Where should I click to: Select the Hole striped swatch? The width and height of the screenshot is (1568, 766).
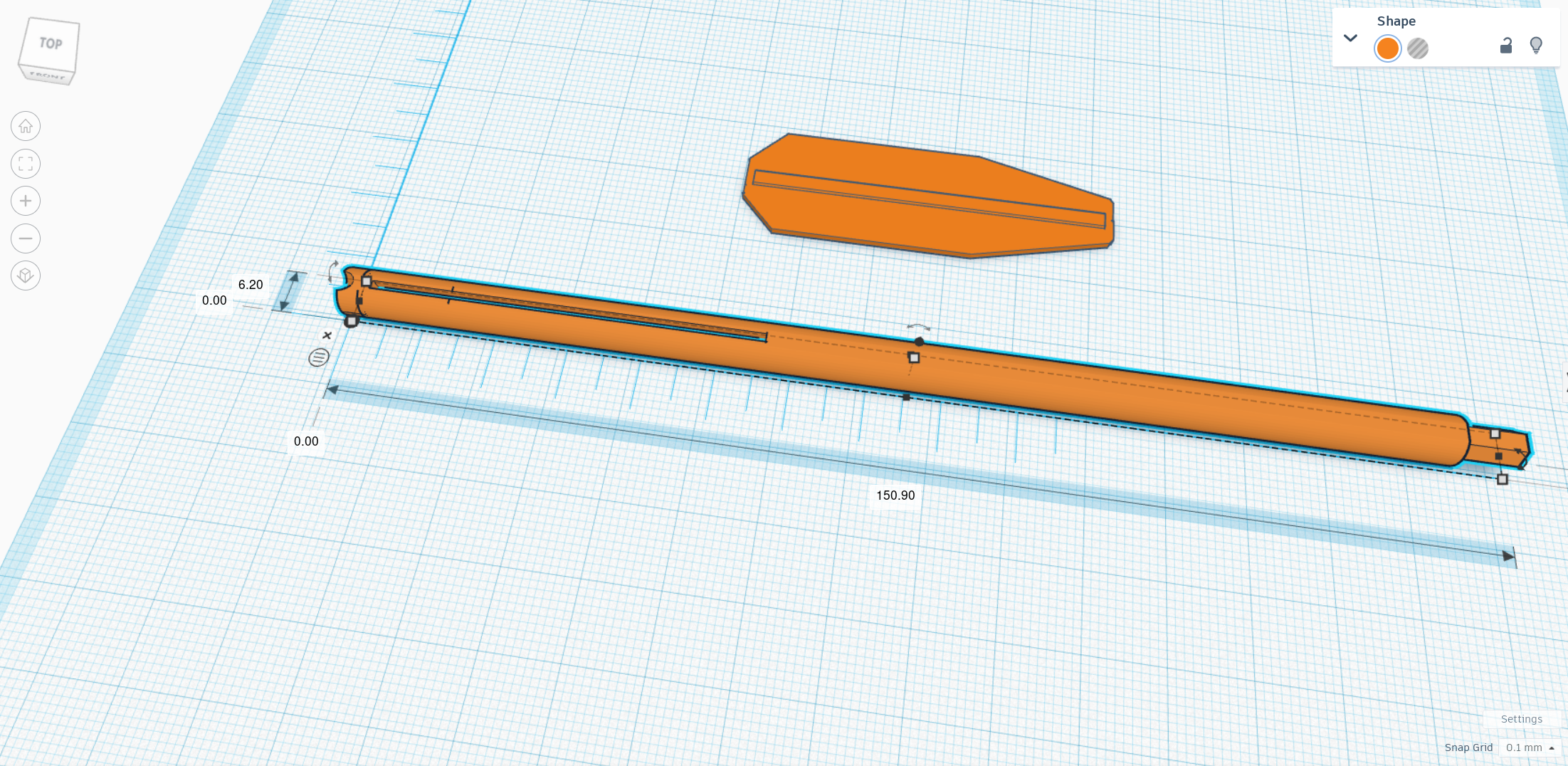pyautogui.click(x=1418, y=48)
